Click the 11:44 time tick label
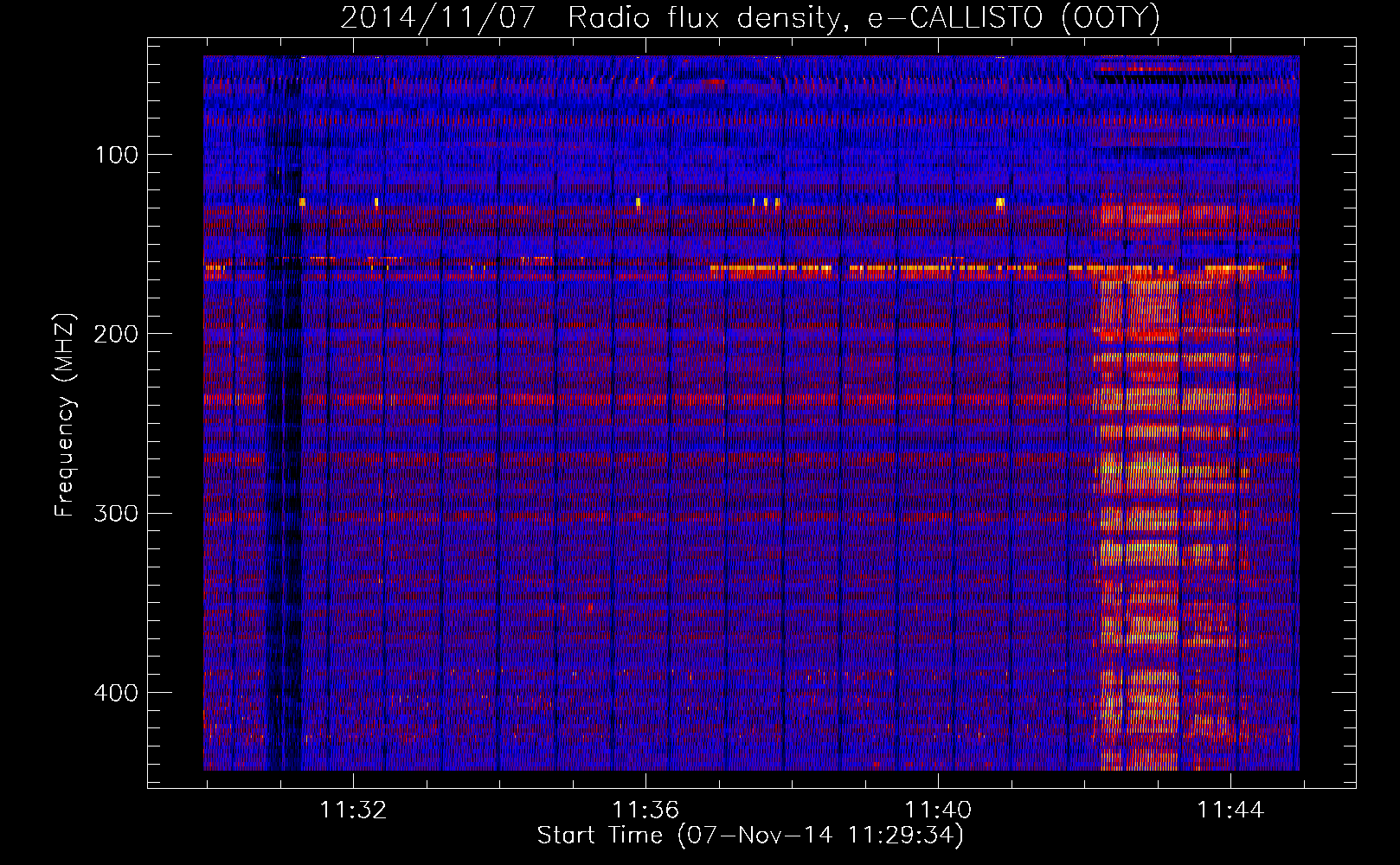Viewport: 1400px width, 865px height. tap(1230, 811)
